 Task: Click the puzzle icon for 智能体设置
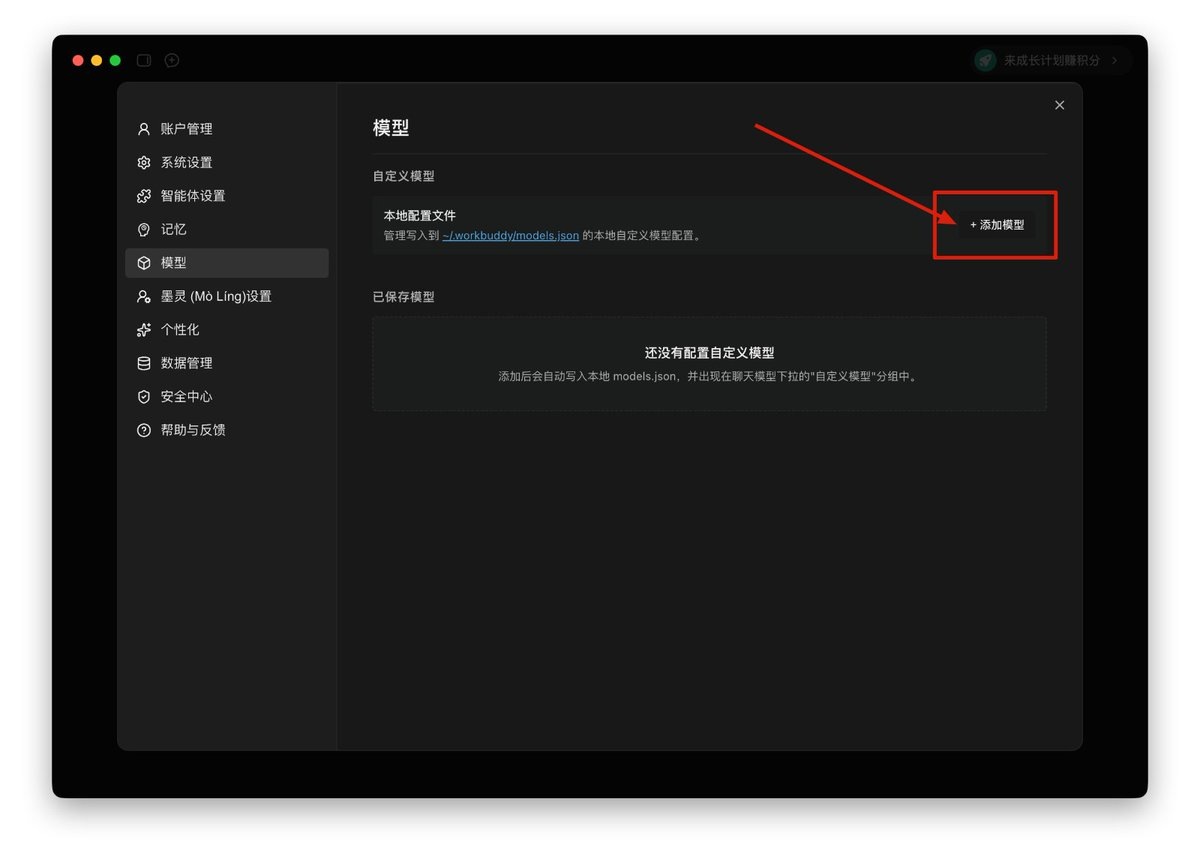click(x=144, y=196)
